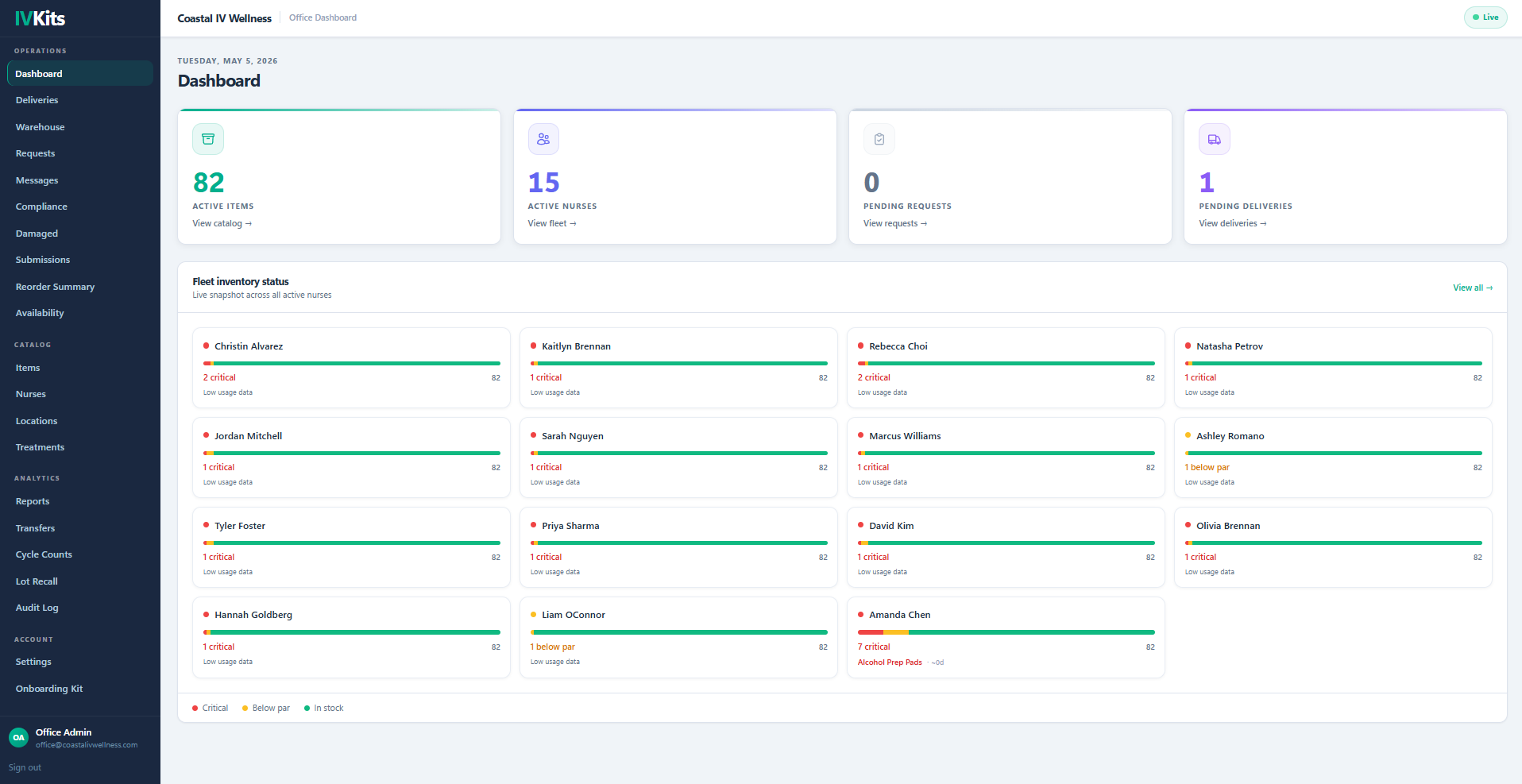
Task: Click office@coastalivwellness.com email text
Action: pyautogui.click(x=87, y=745)
